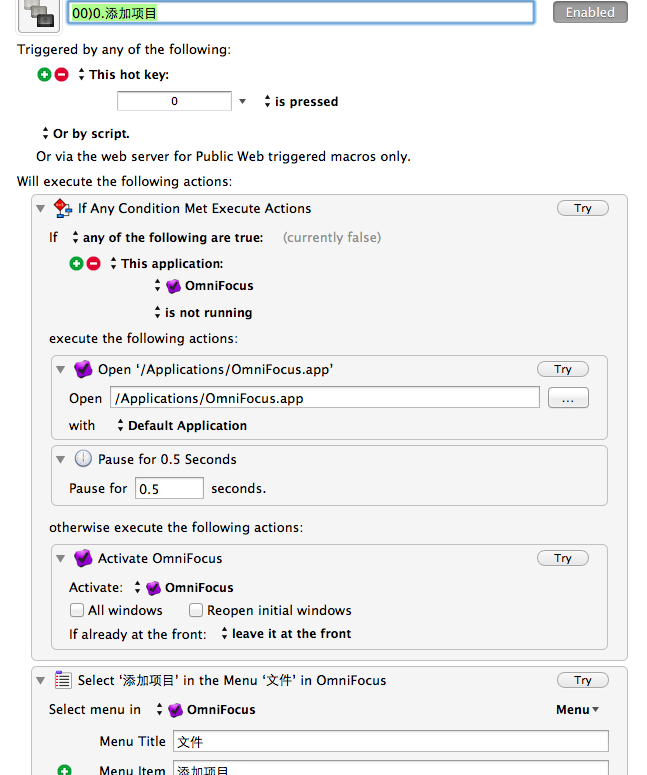
Task: Click the Open path field
Action: (x=325, y=397)
